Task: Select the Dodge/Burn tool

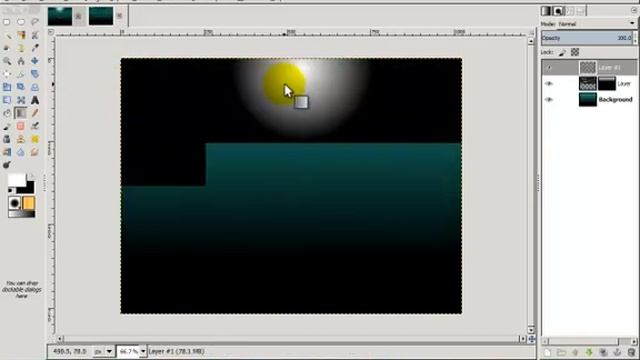Action: pyautogui.click(x=7, y=165)
